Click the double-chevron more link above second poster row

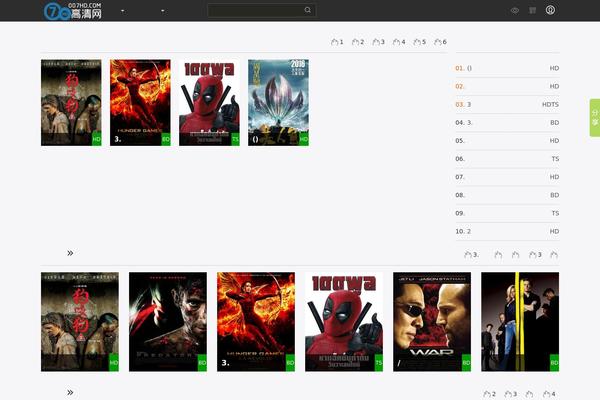point(70,253)
